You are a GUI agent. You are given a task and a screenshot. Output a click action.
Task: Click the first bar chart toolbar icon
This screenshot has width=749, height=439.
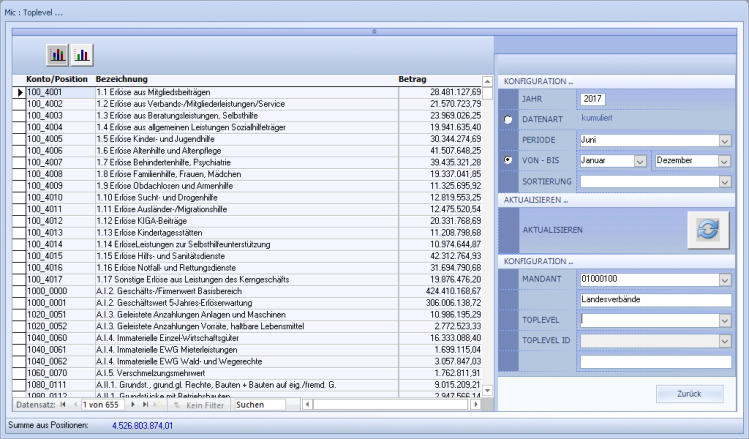(58, 54)
